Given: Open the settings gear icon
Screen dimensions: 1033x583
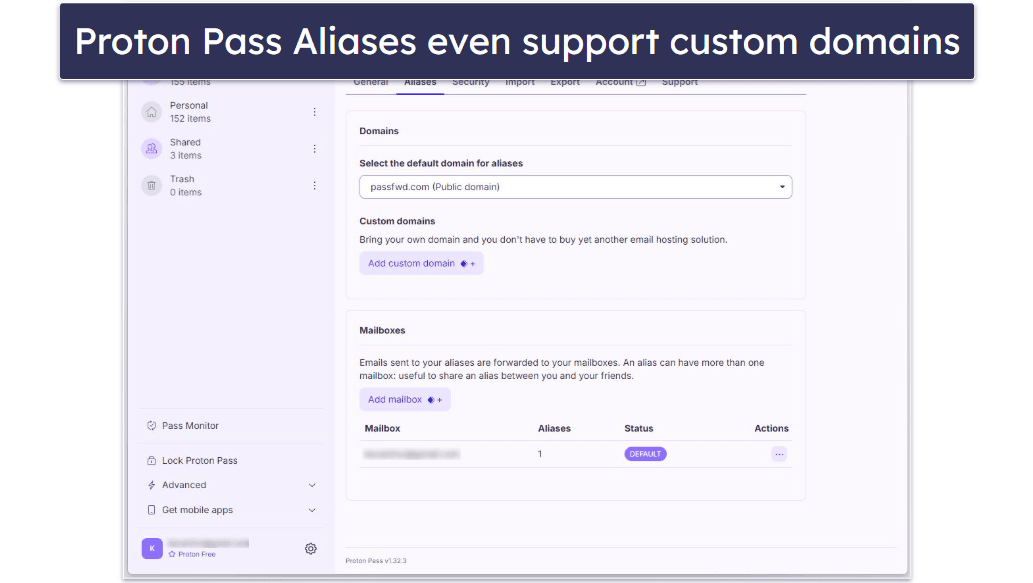Looking at the screenshot, I should click(x=311, y=548).
